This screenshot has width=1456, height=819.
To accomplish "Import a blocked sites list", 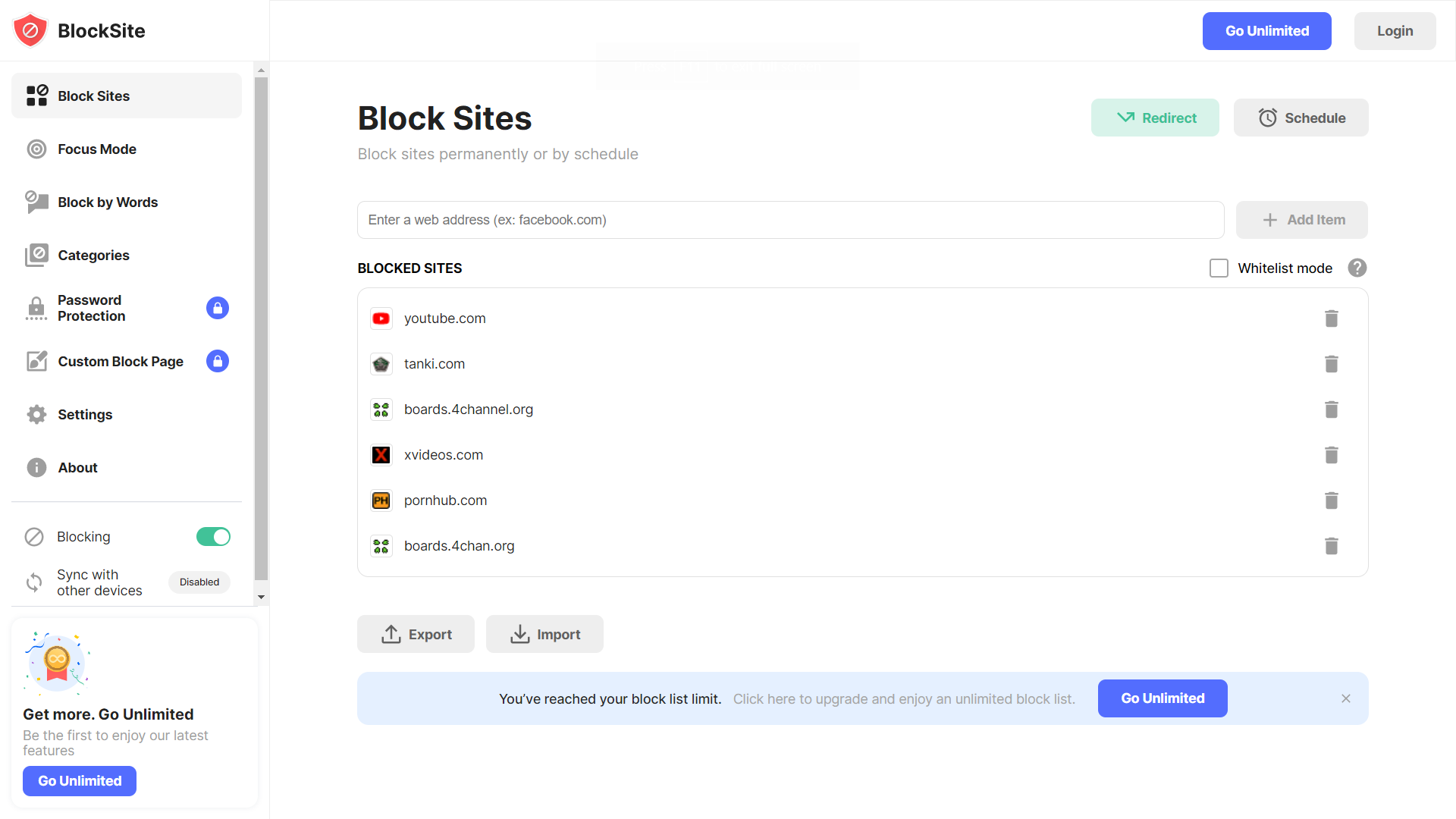I will [544, 634].
